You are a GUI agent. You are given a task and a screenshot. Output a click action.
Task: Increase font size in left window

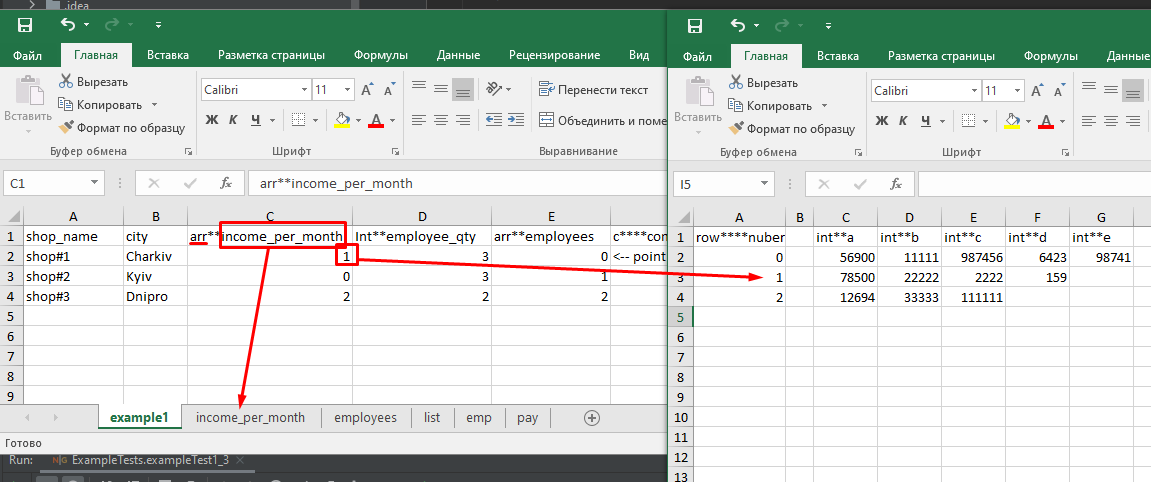point(369,90)
